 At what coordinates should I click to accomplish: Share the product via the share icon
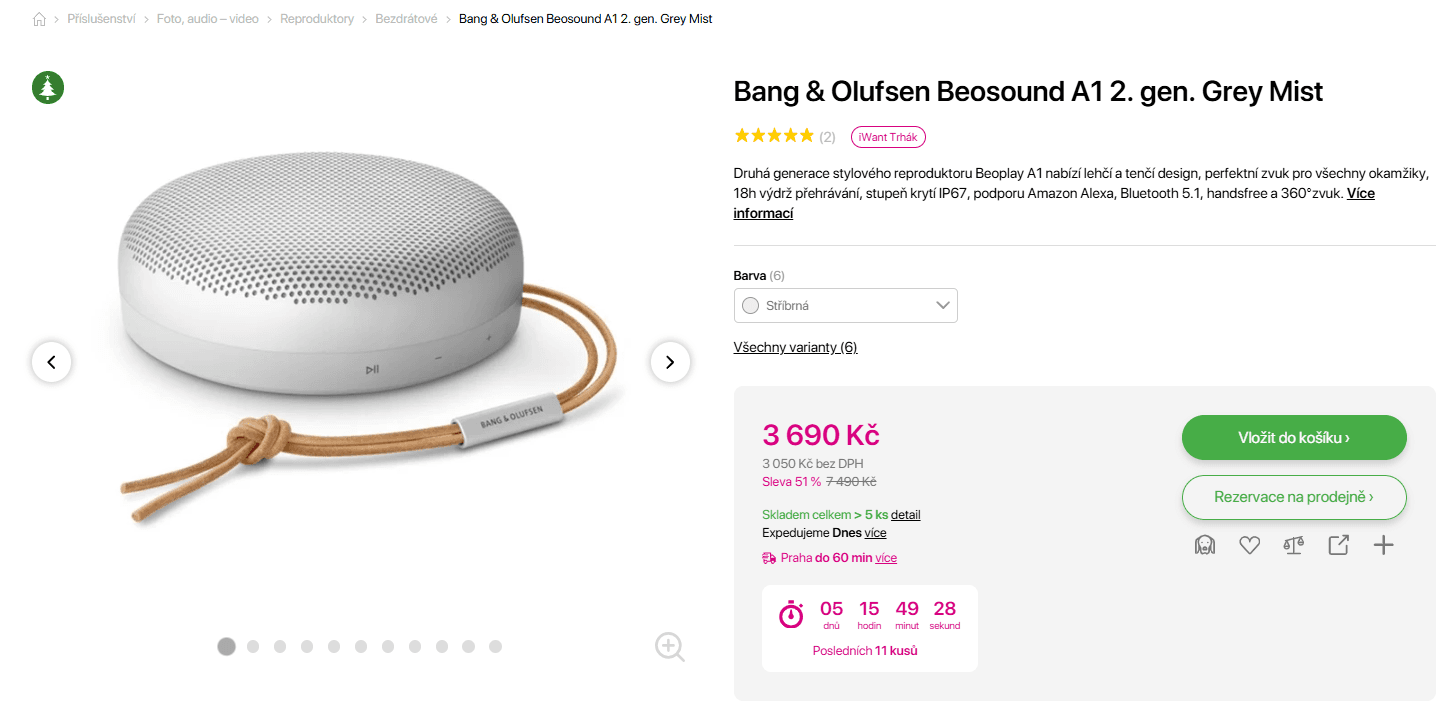pos(1338,545)
